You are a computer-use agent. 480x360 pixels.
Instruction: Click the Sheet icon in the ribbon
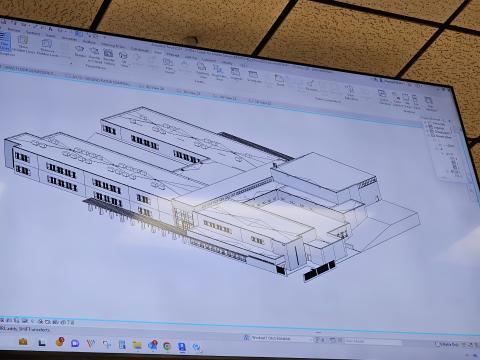pyautogui.click(x=279, y=79)
